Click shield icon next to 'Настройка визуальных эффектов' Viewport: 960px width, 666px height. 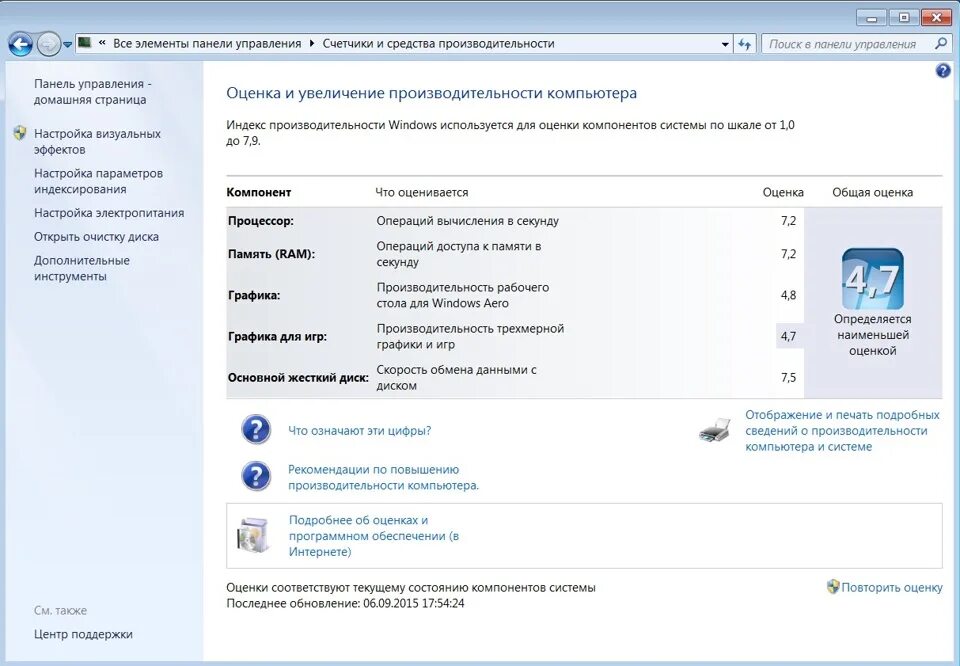[20, 133]
